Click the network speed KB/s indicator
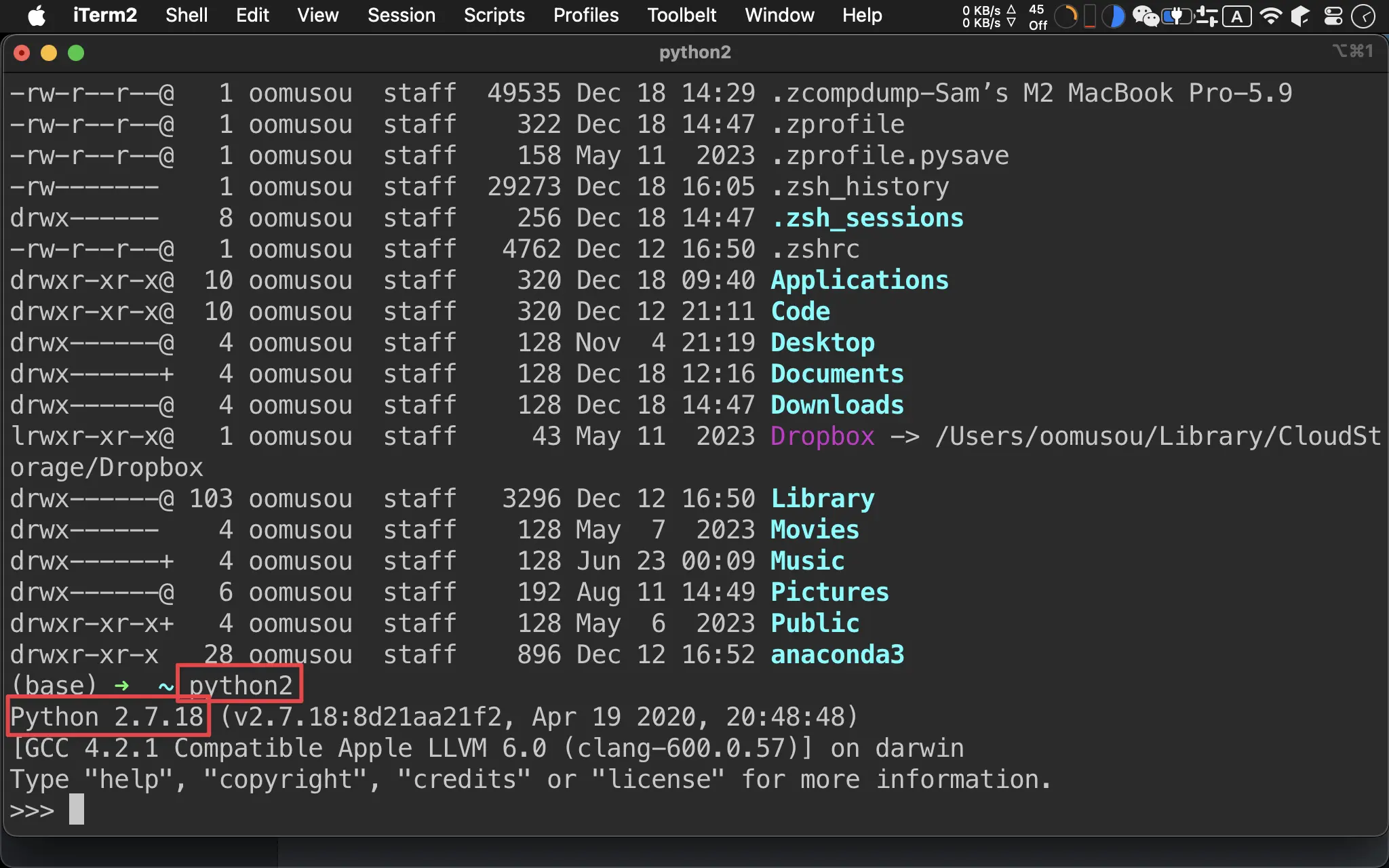 point(989,16)
